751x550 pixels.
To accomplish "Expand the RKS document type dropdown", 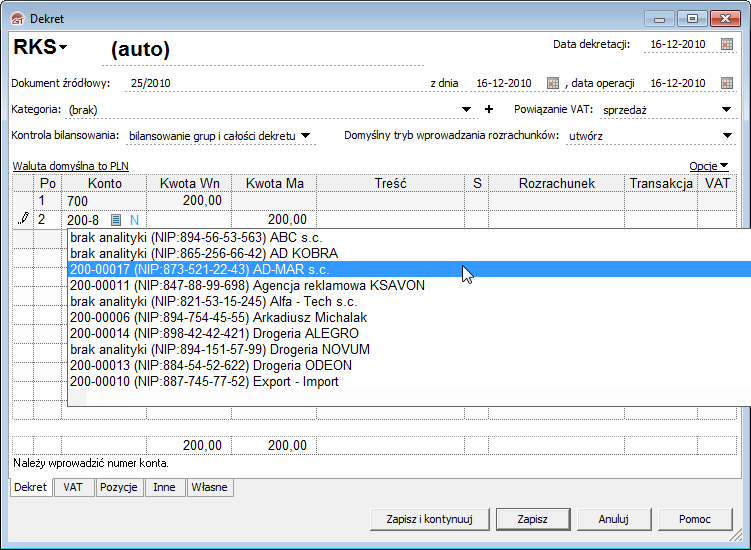I will click(63, 47).
